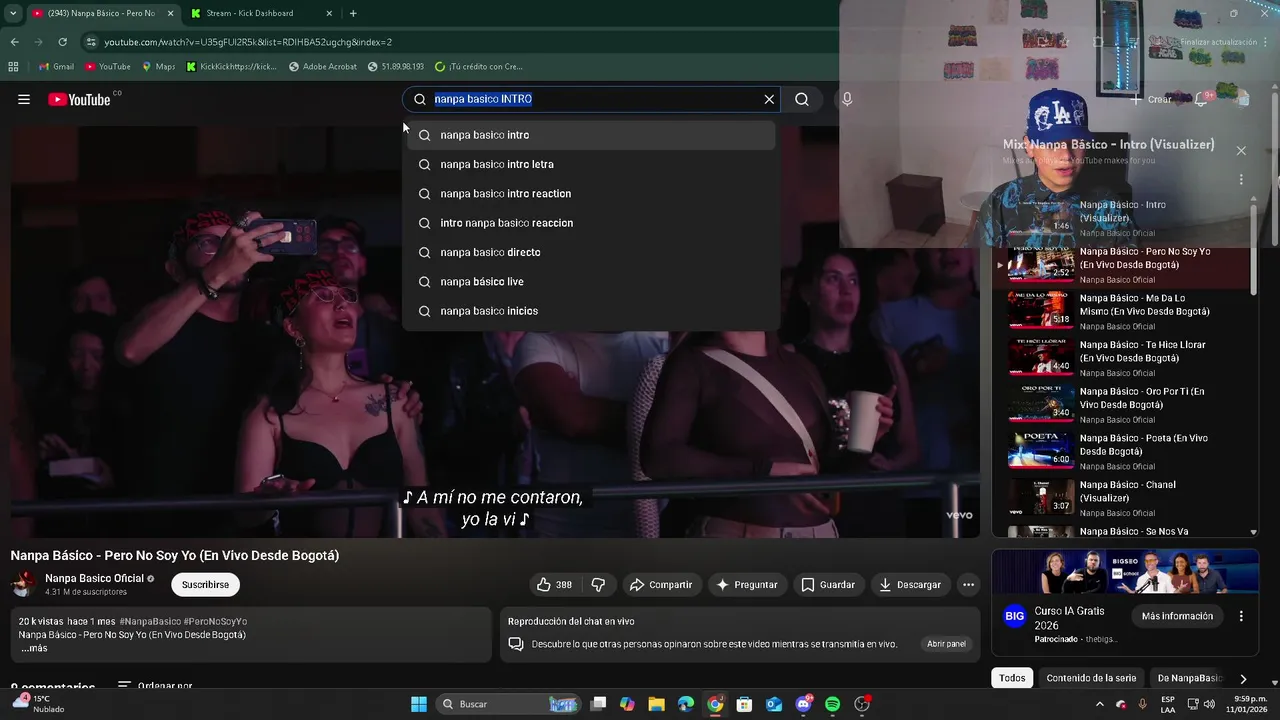Image resolution: width=1280 pixels, height=720 pixels.
Task: Open a new browser tab
Action: coord(353,13)
